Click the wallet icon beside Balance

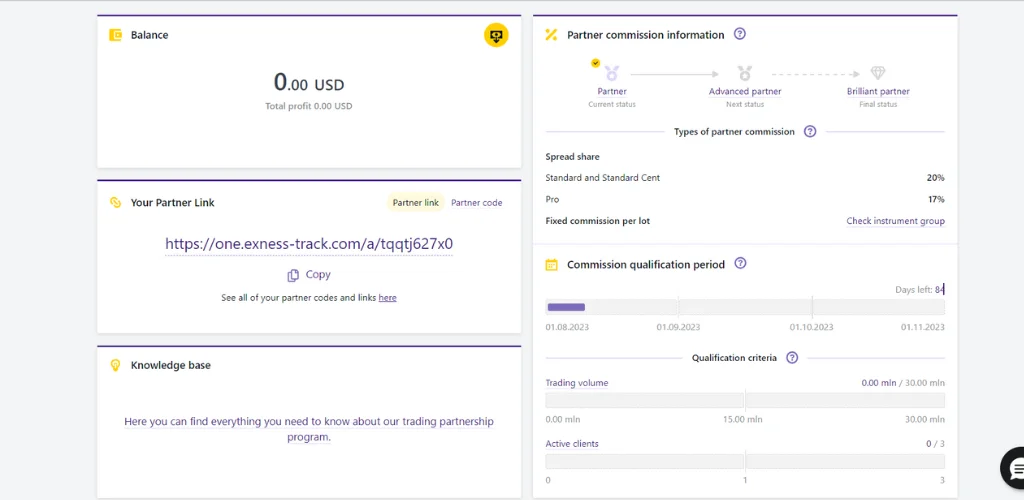pyautogui.click(x=115, y=35)
